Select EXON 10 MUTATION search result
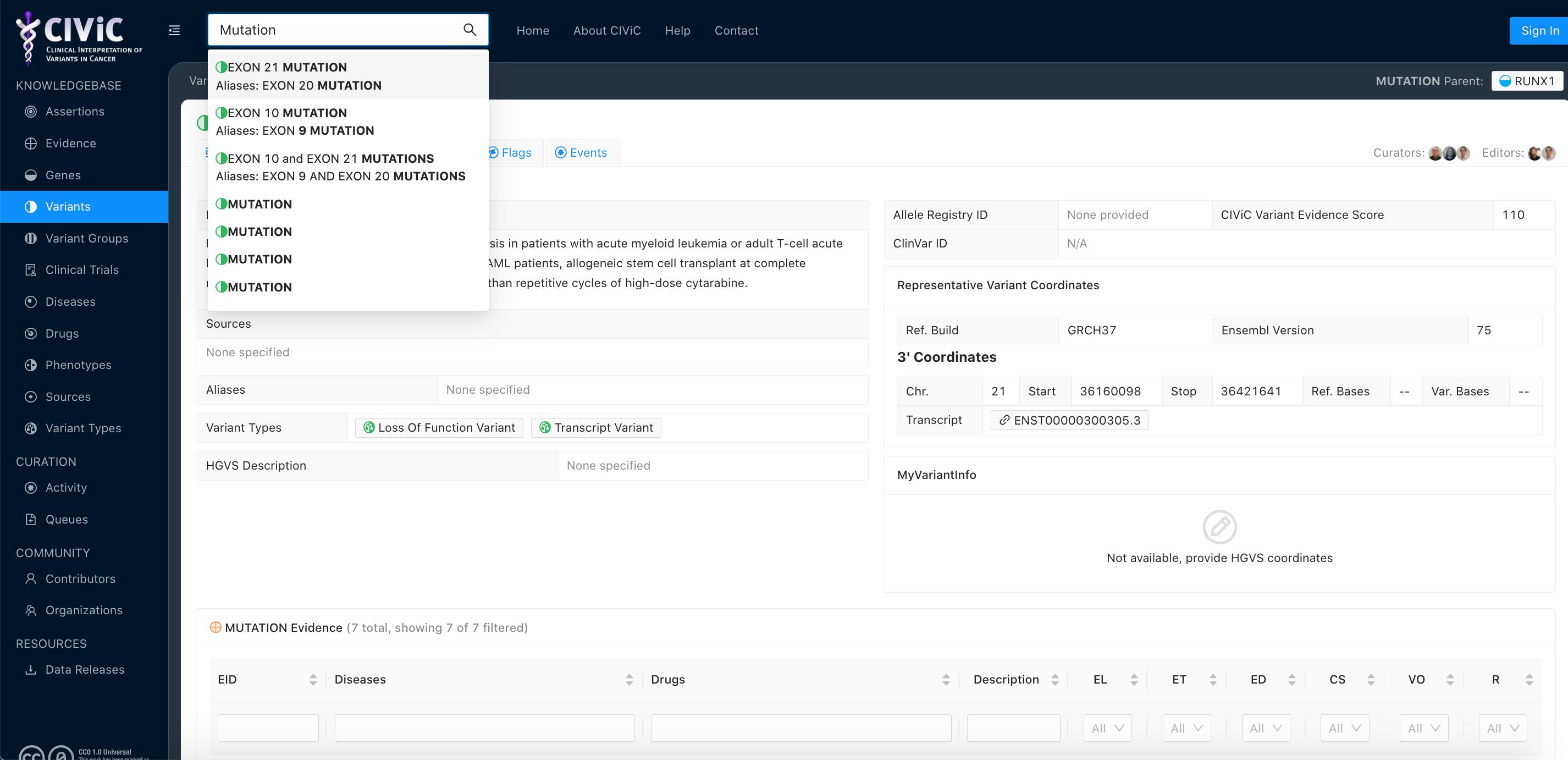1568x760 pixels. (x=348, y=121)
